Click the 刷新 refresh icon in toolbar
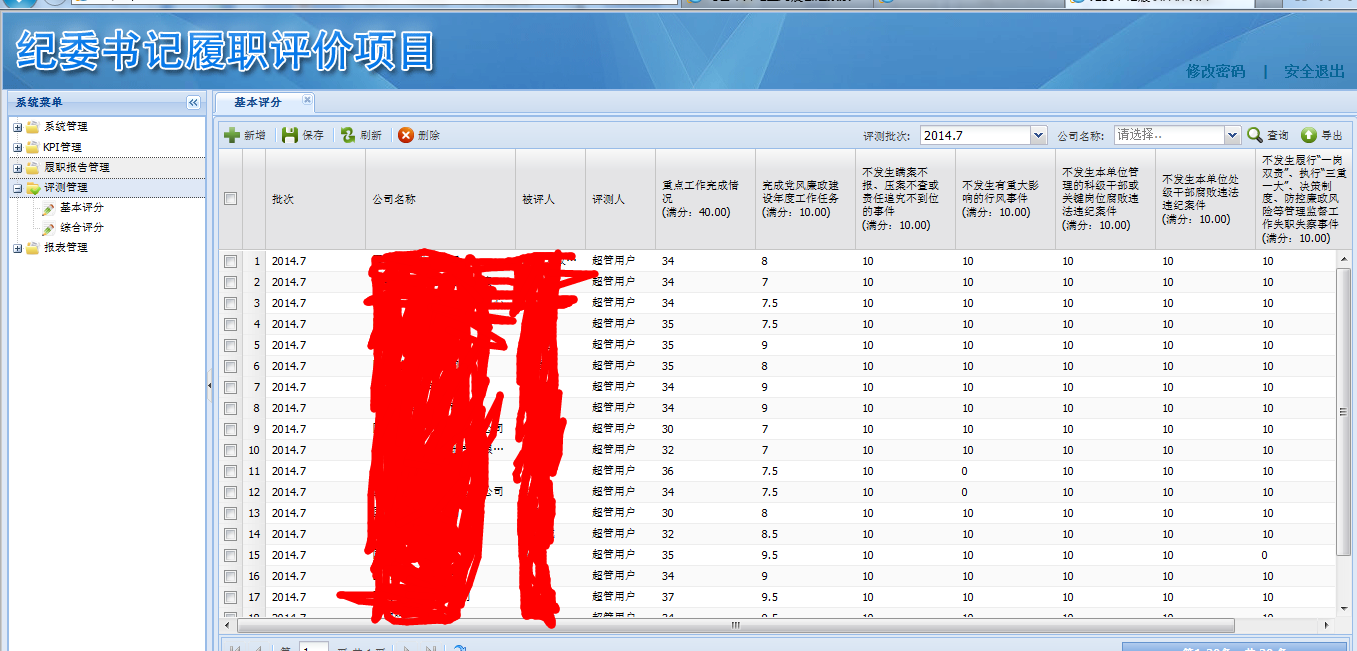The image size is (1357, 651). (x=348, y=135)
